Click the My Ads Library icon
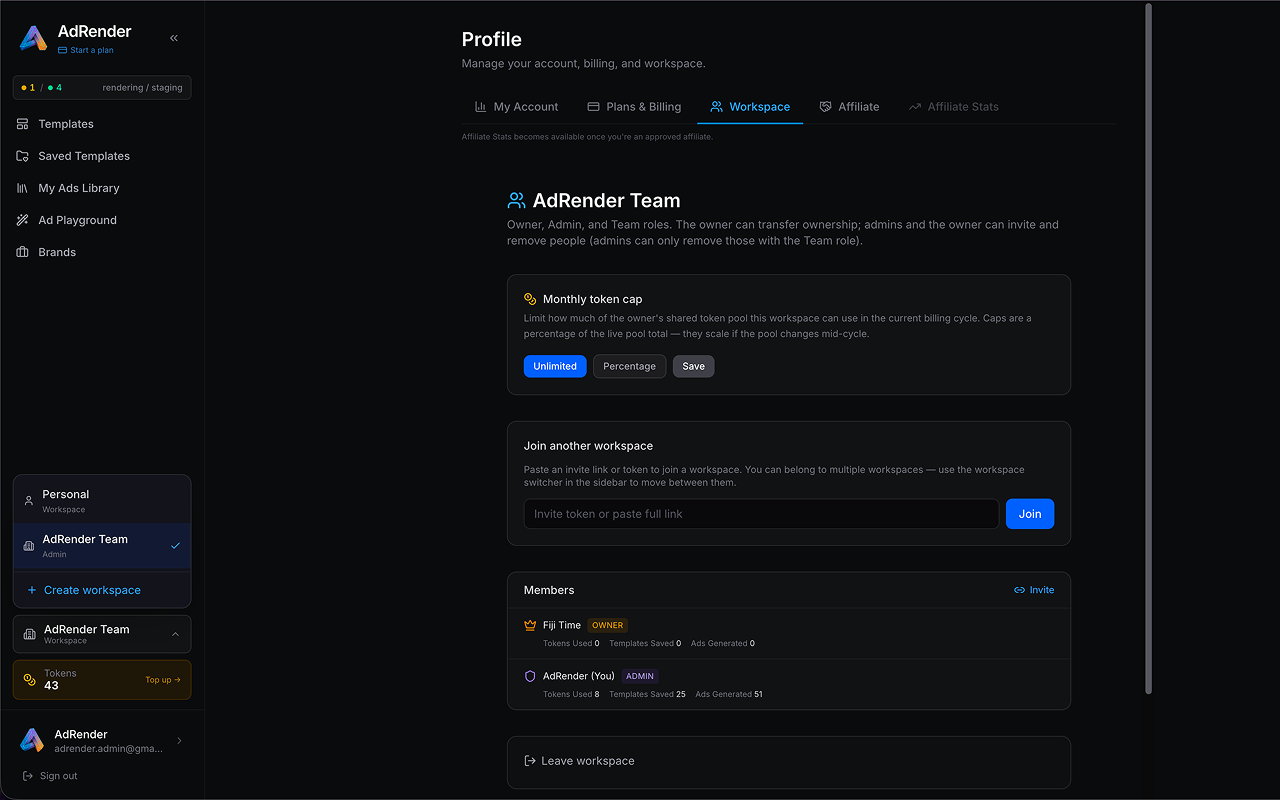 [x=22, y=188]
